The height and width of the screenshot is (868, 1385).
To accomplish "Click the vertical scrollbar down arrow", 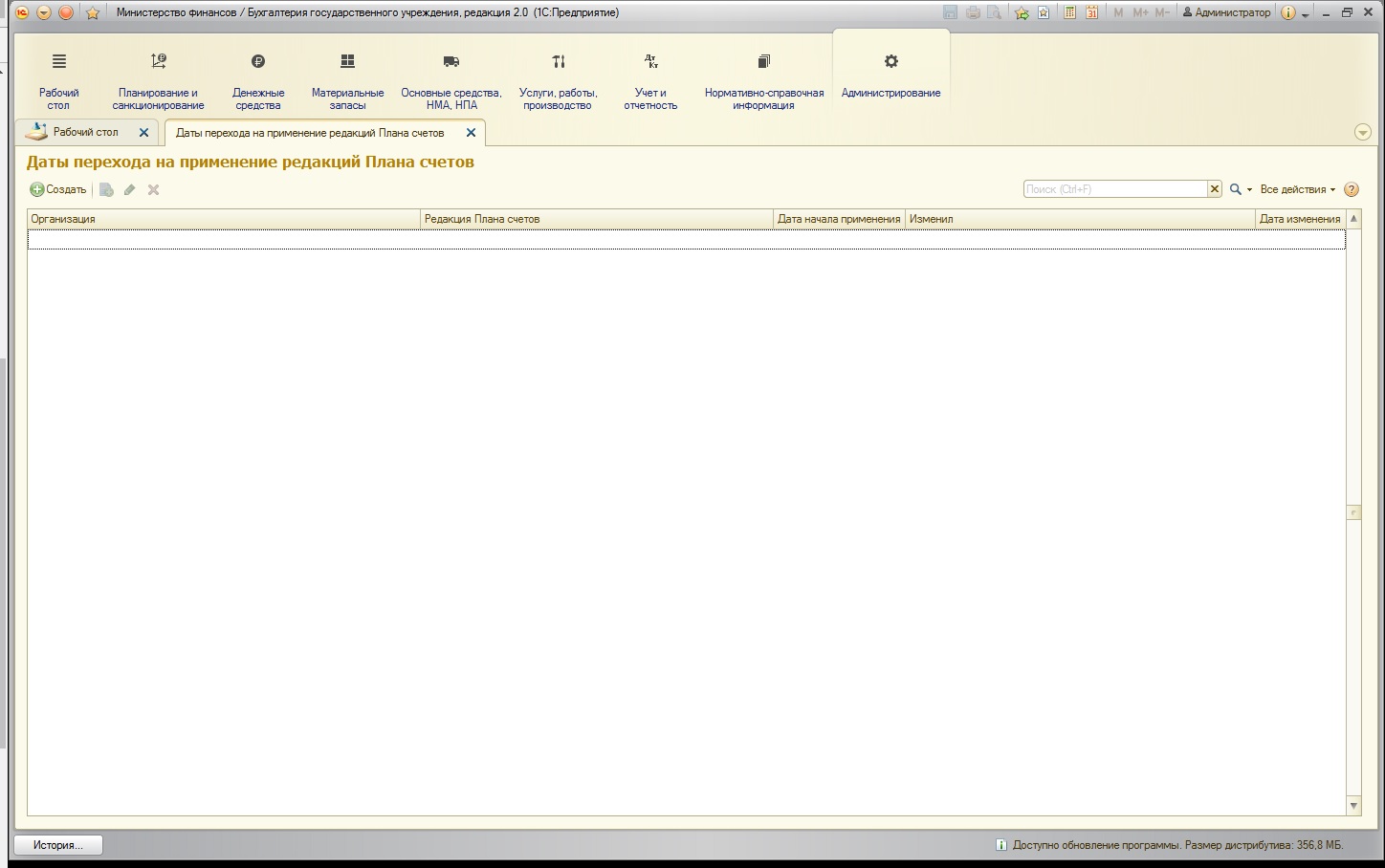I will click(x=1353, y=806).
